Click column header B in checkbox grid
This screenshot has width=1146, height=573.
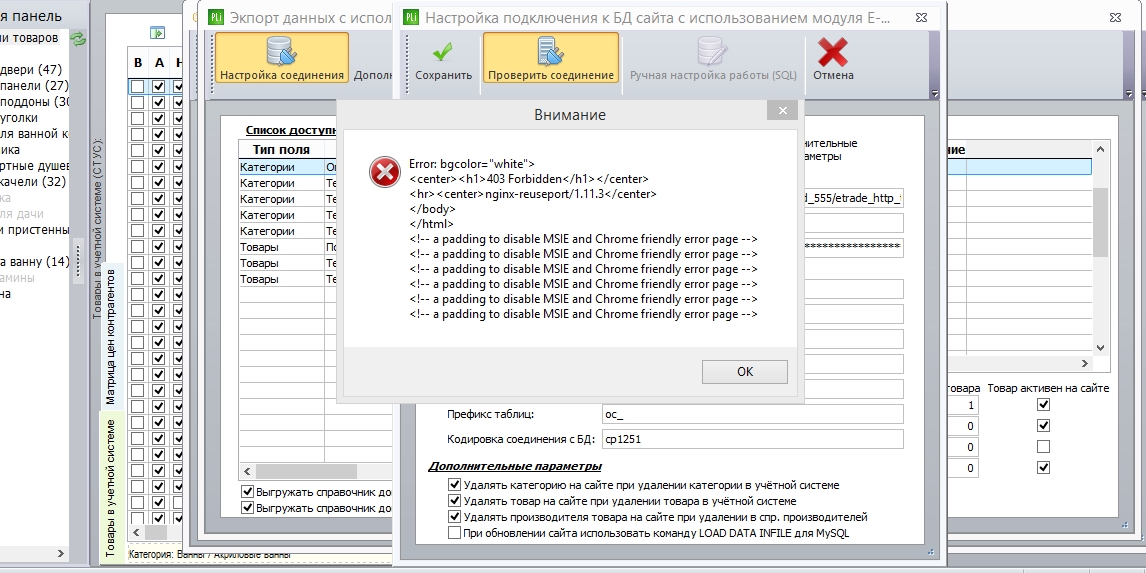click(x=138, y=63)
